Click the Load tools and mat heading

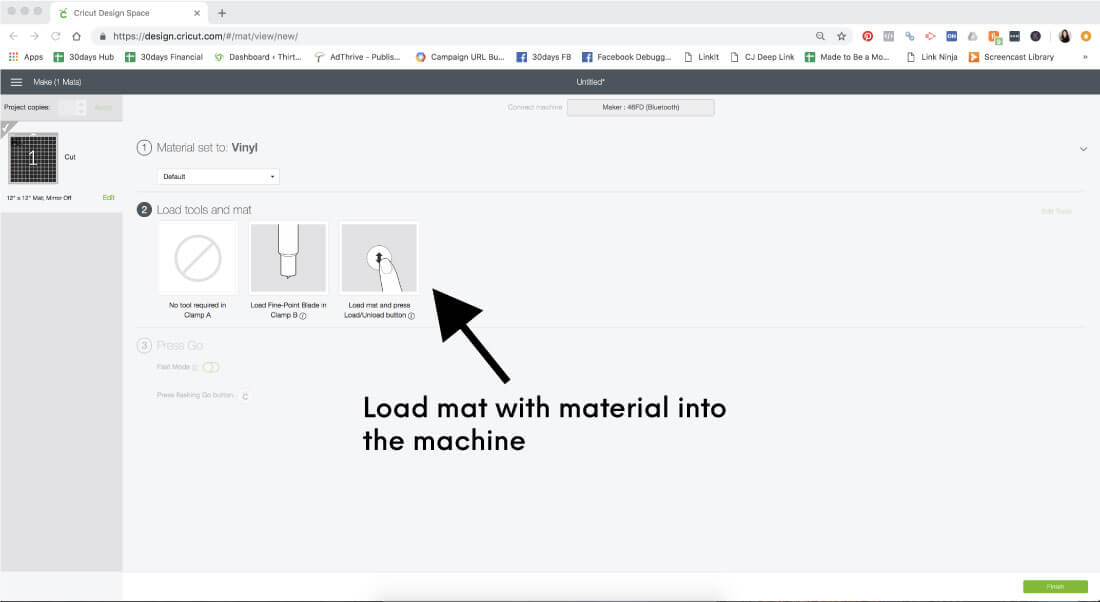(203, 210)
